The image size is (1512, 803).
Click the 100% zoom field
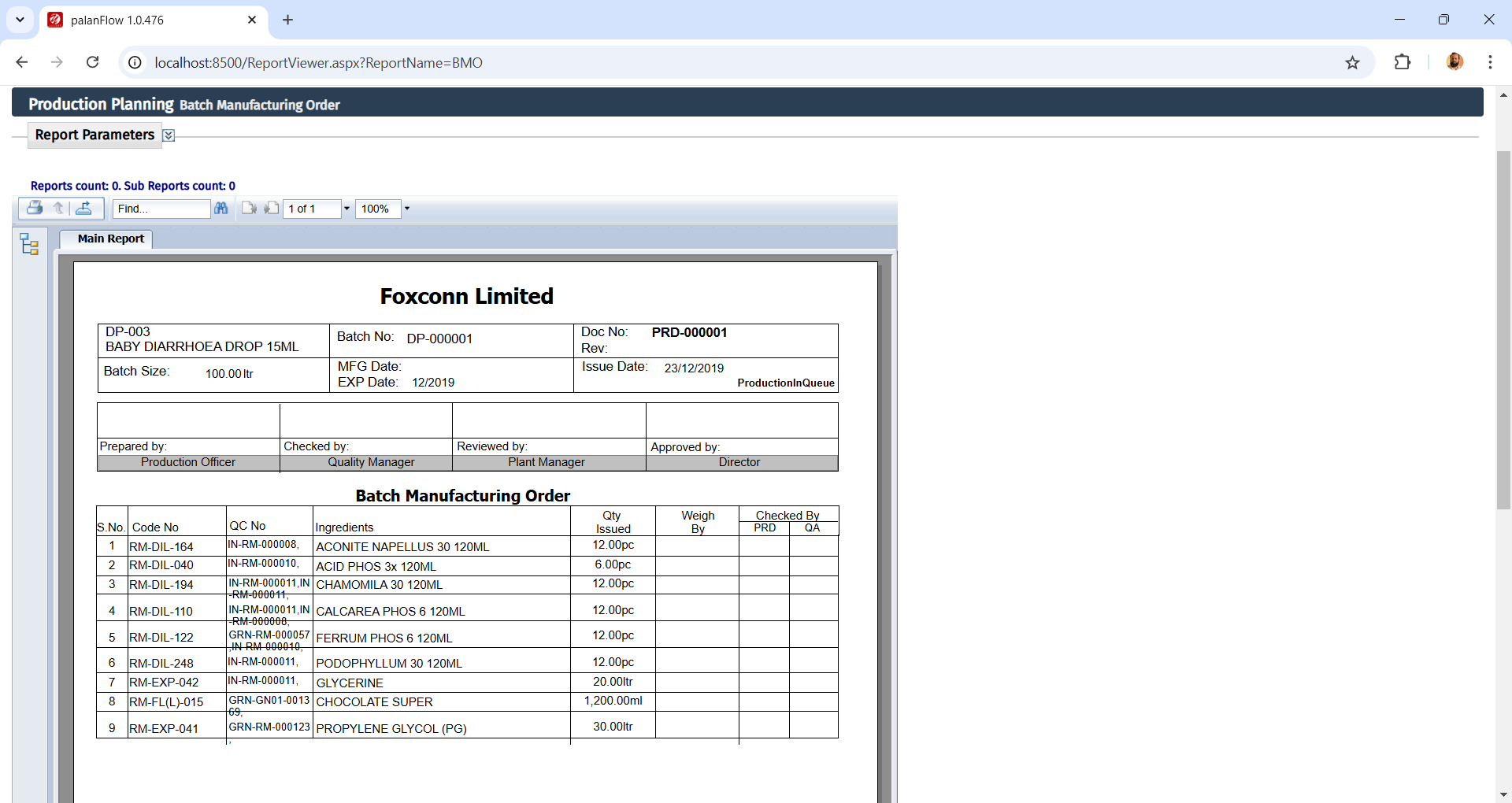coord(378,209)
